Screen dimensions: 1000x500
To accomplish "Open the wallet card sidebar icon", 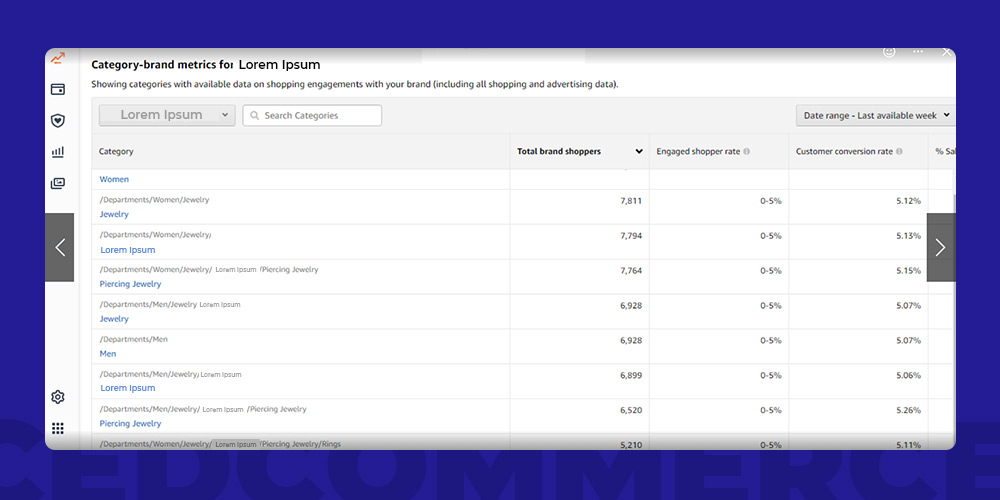I will [x=58, y=89].
